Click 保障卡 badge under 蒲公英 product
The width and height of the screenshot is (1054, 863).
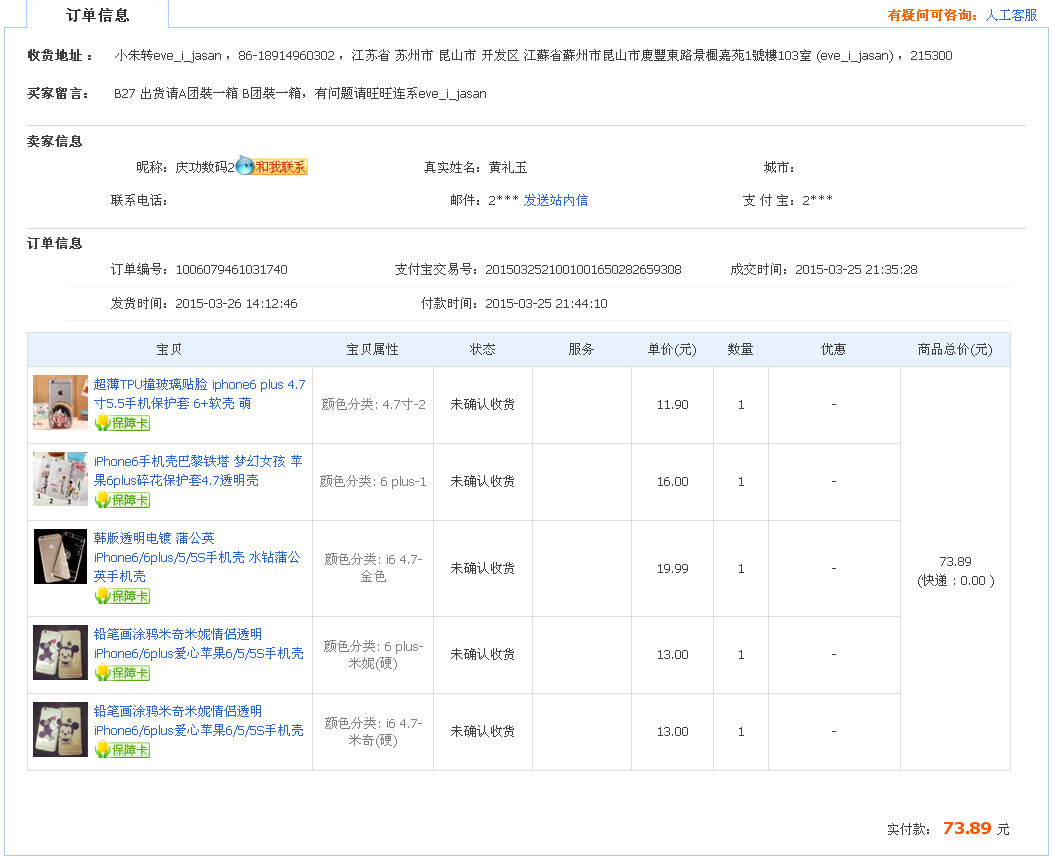click(122, 596)
